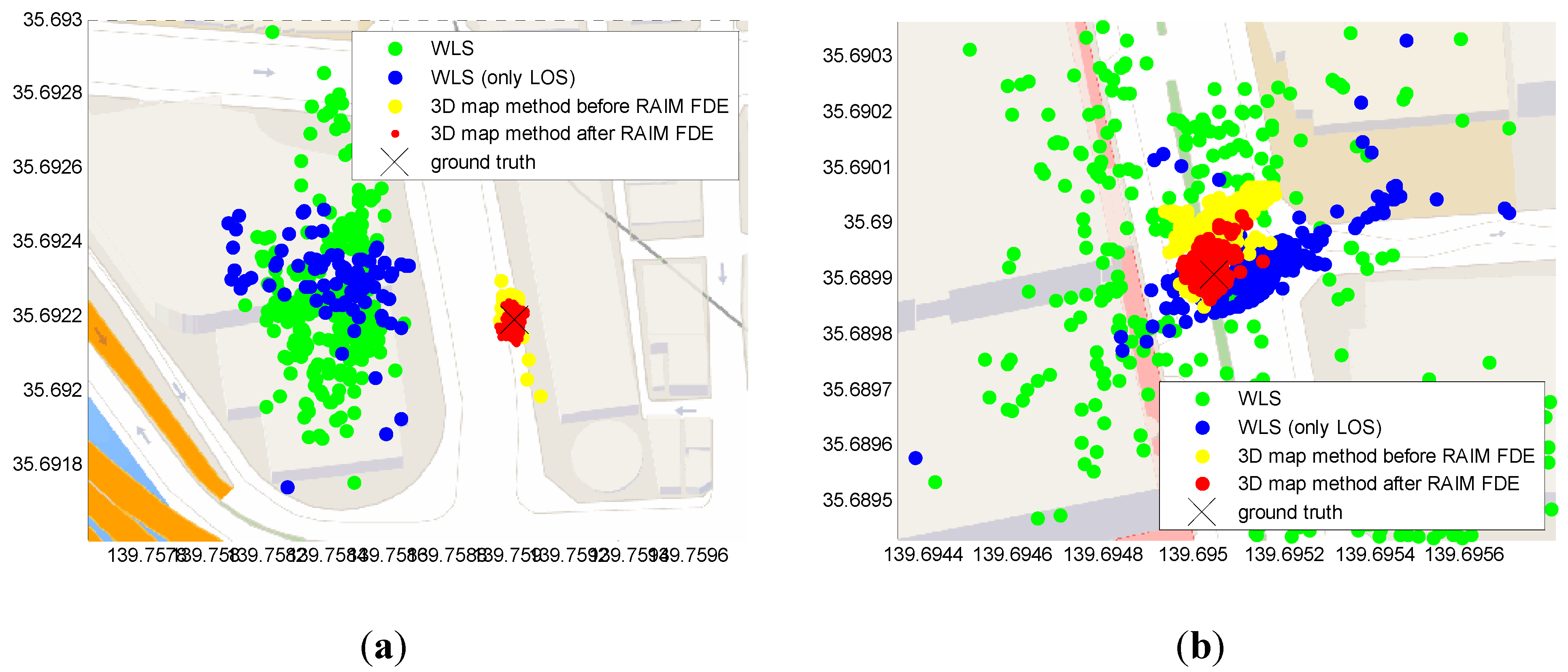Click the ground truth X on the plot (a) map
The image size is (1568, 672).
[x=514, y=320]
